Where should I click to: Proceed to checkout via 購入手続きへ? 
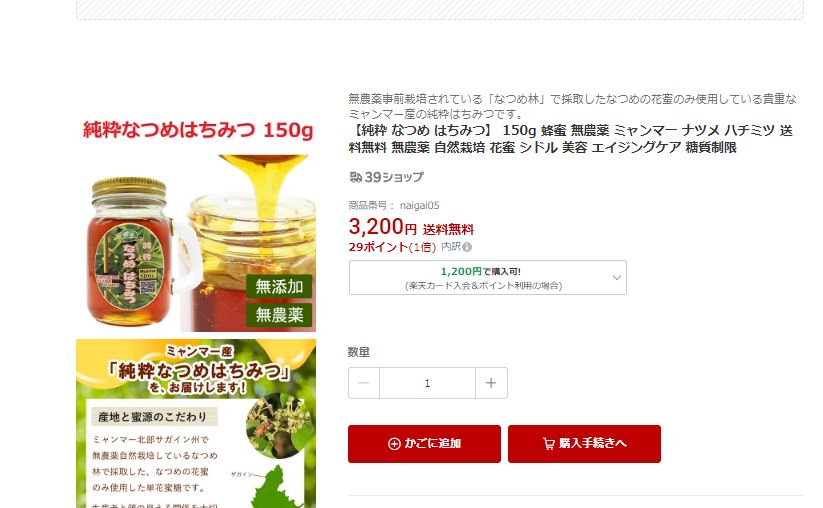coord(584,444)
